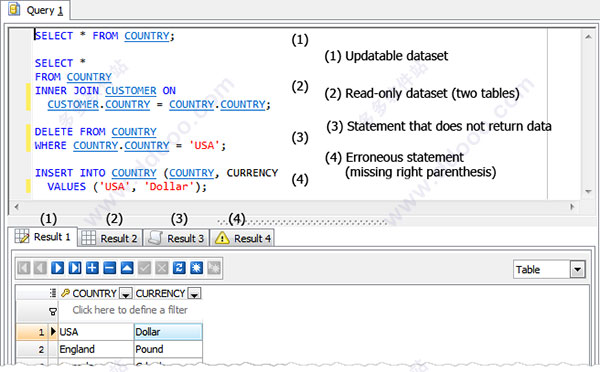Open the COUNTRY column filter dropdown
The image size is (600, 372).
pos(126,294)
